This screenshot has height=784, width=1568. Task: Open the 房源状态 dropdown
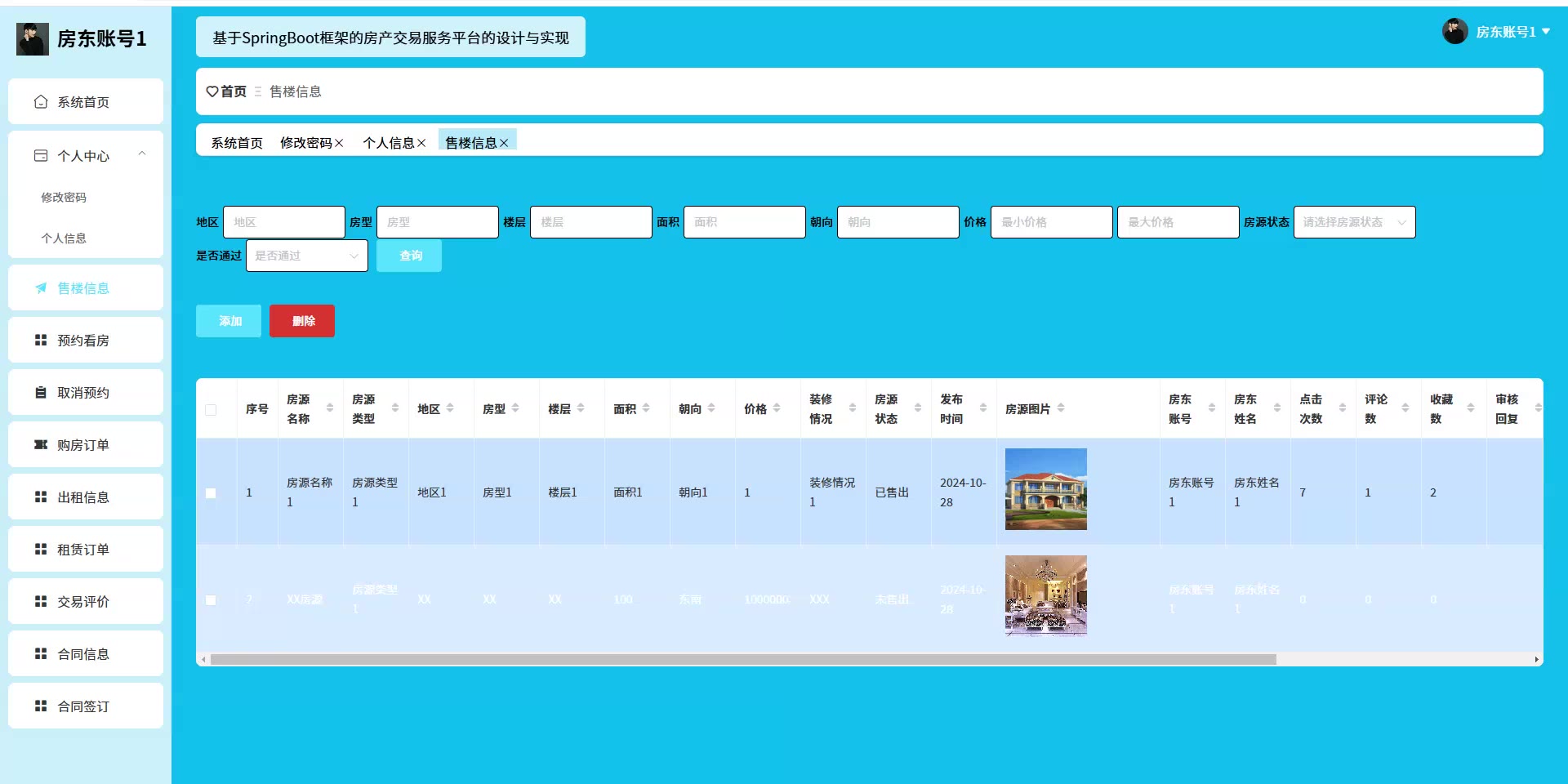(1355, 222)
